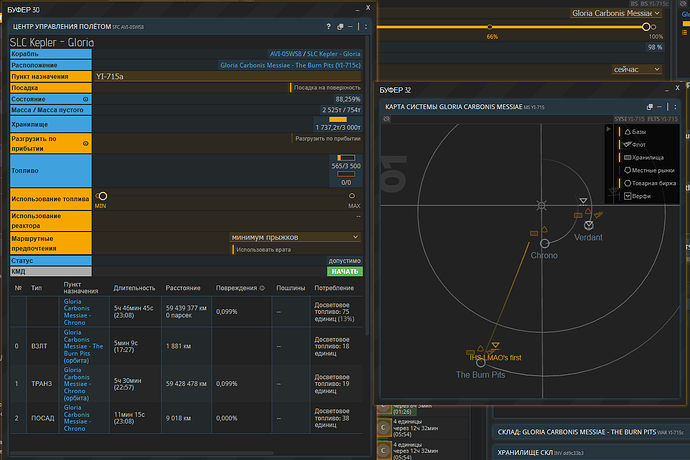
Task: Click the central star on the system map
Action: [541, 205]
